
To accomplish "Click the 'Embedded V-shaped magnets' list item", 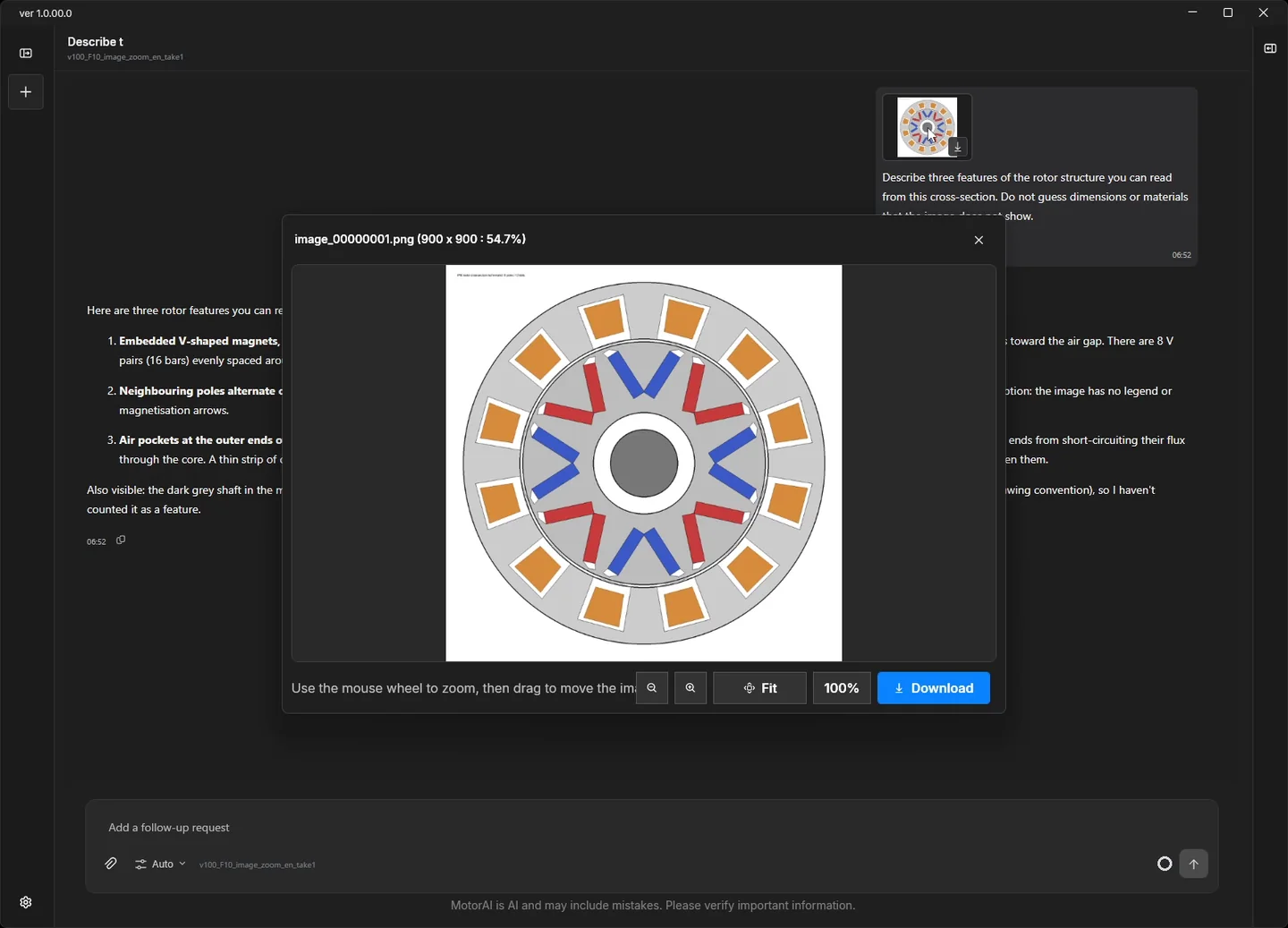I will [x=199, y=341].
